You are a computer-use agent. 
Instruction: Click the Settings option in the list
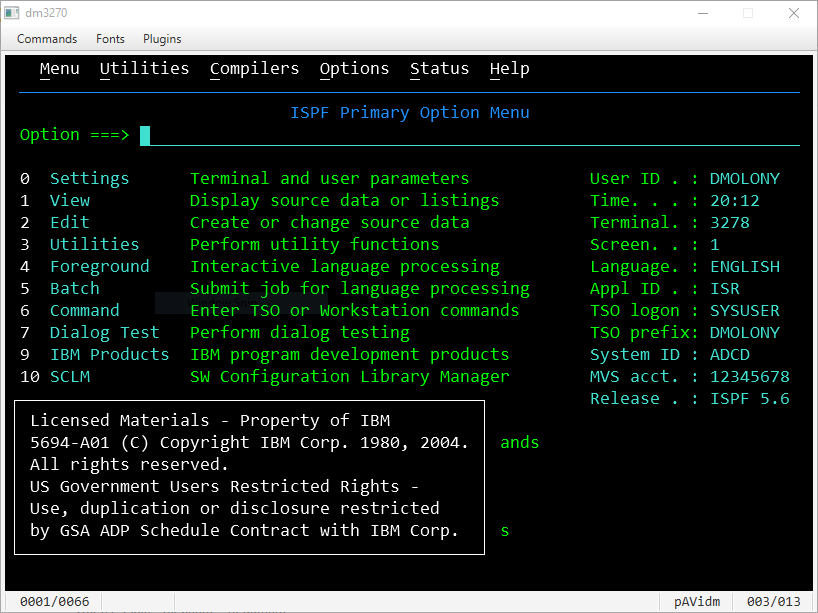[x=89, y=179]
